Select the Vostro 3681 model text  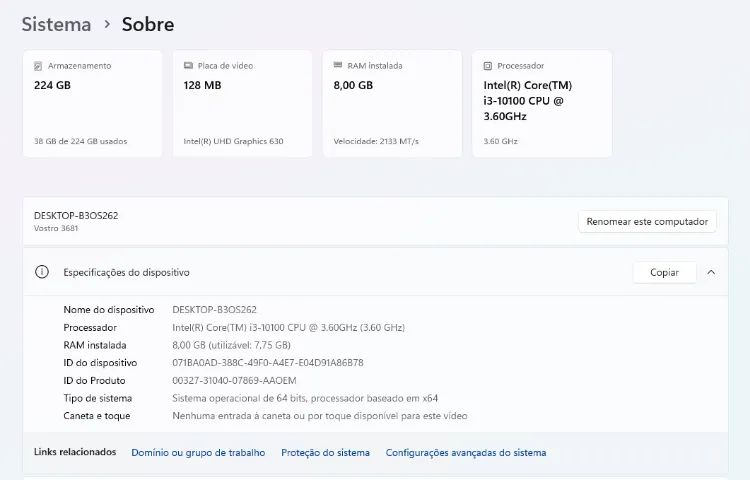coord(56,229)
